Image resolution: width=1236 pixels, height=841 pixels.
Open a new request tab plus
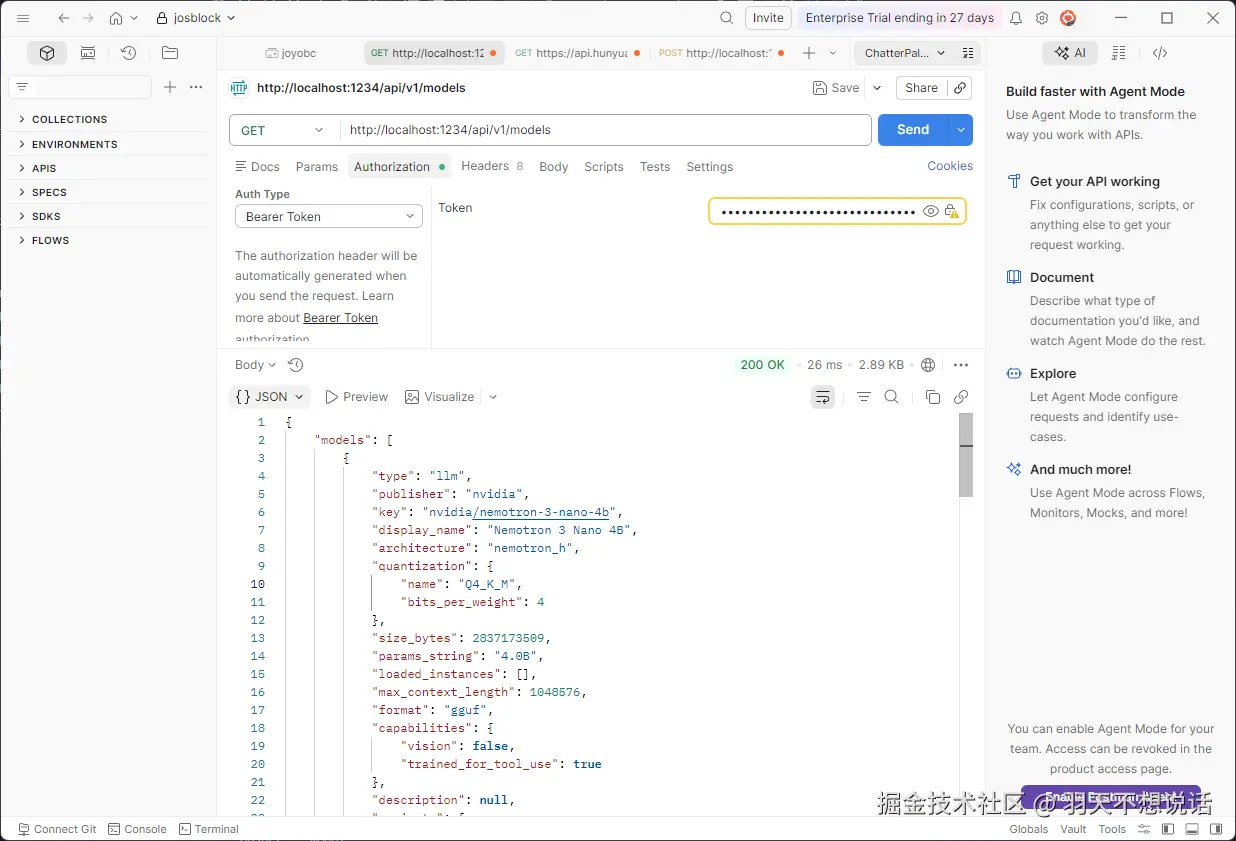809,53
